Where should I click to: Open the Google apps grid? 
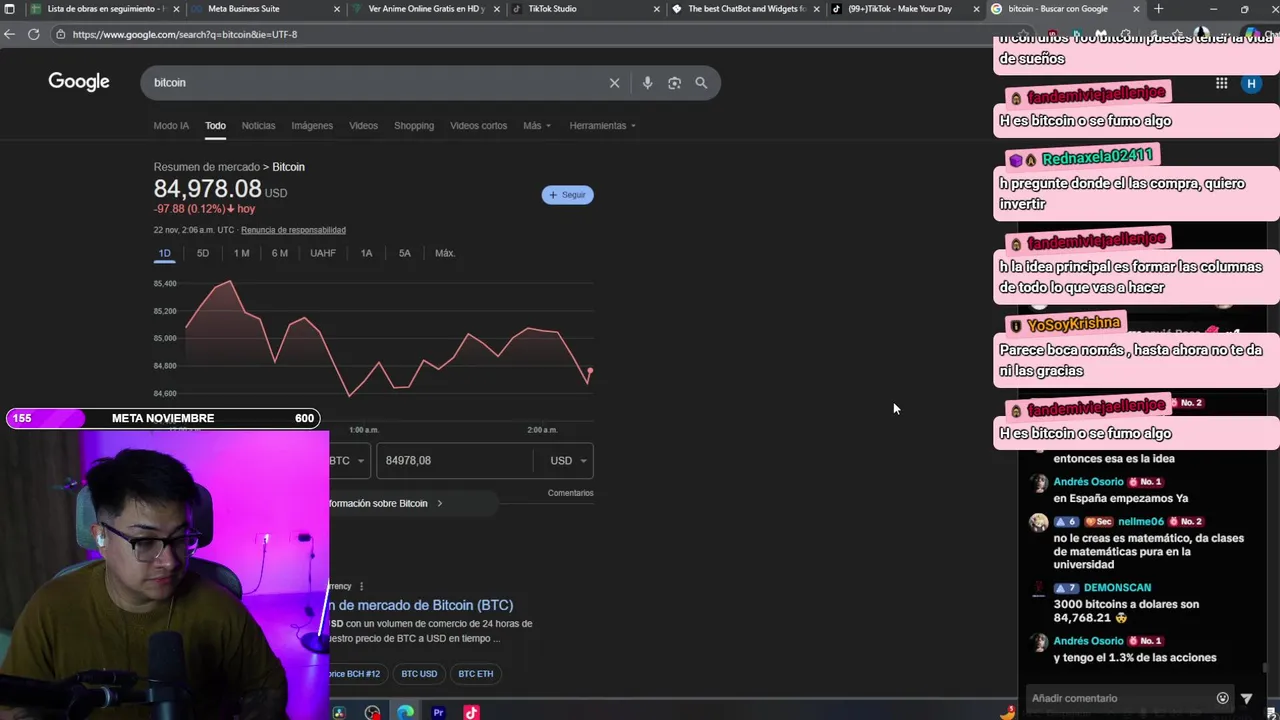(1222, 84)
